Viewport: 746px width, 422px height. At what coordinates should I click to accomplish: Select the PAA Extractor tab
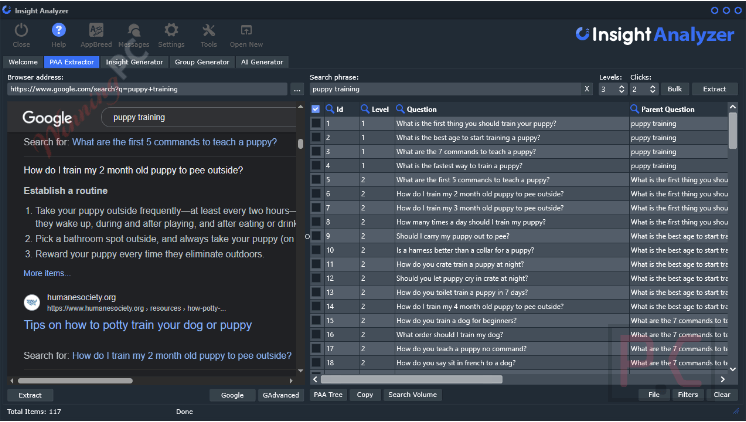[71, 62]
